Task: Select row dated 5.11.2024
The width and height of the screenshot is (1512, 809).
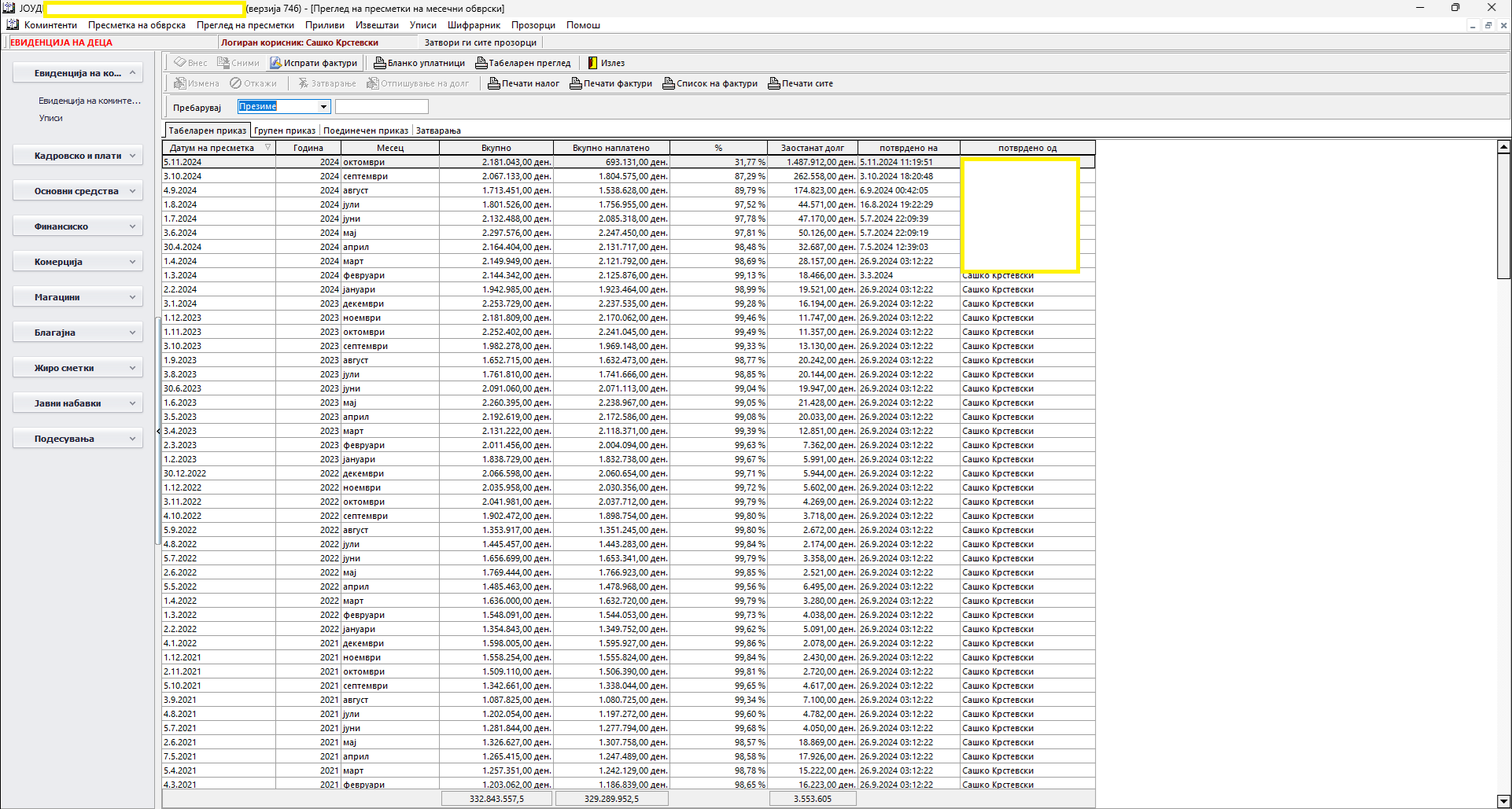Action: click(629, 162)
